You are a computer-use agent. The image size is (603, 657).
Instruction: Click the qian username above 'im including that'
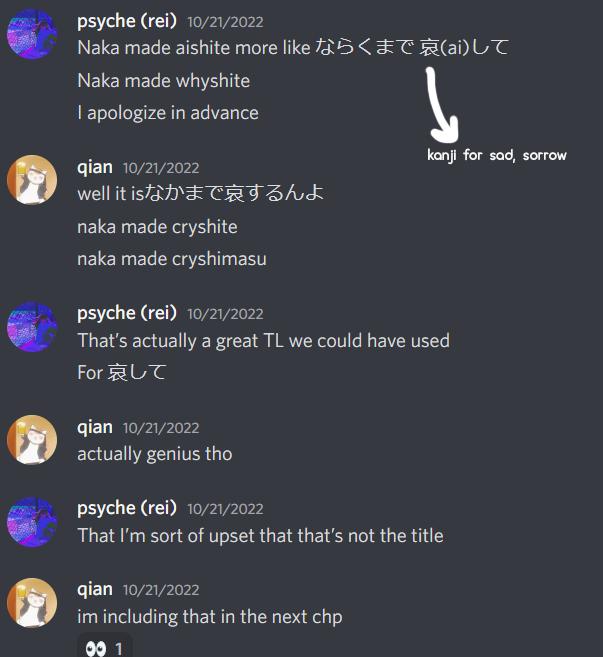[x=95, y=590]
